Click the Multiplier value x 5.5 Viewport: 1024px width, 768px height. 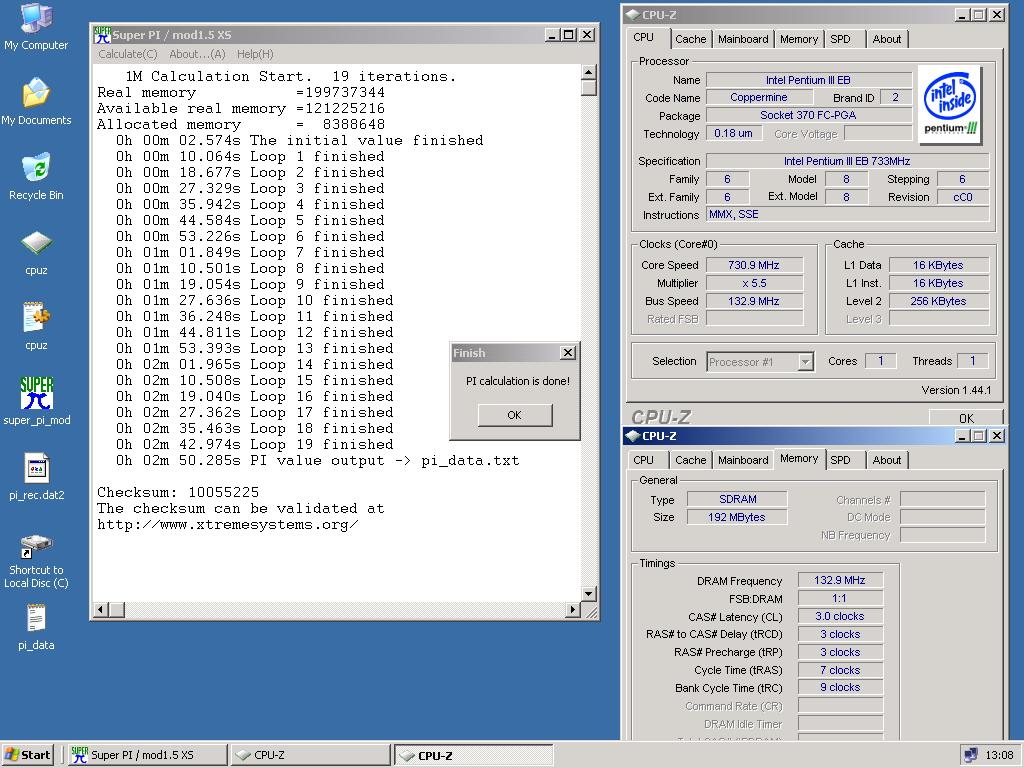(754, 283)
